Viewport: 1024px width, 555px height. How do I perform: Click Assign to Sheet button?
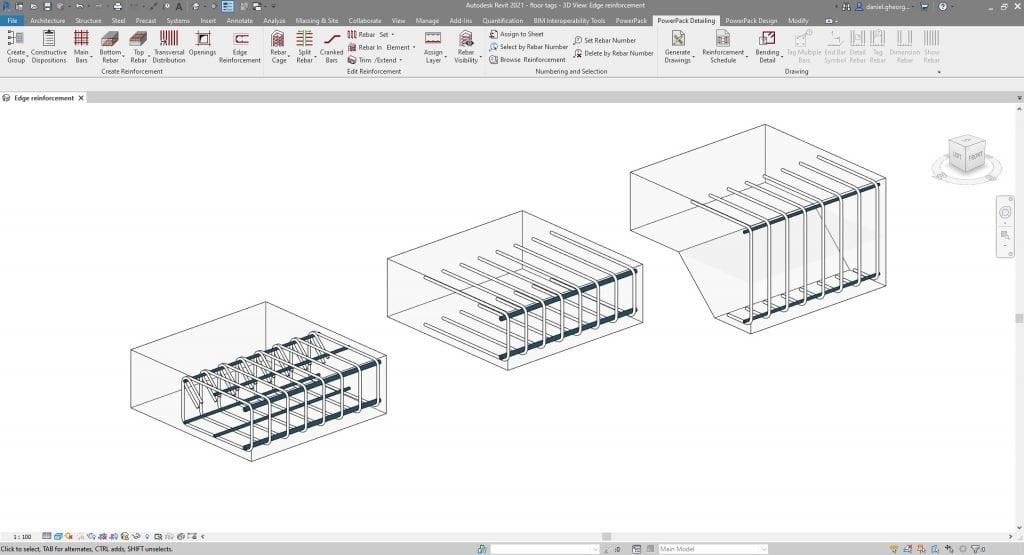(x=516, y=34)
